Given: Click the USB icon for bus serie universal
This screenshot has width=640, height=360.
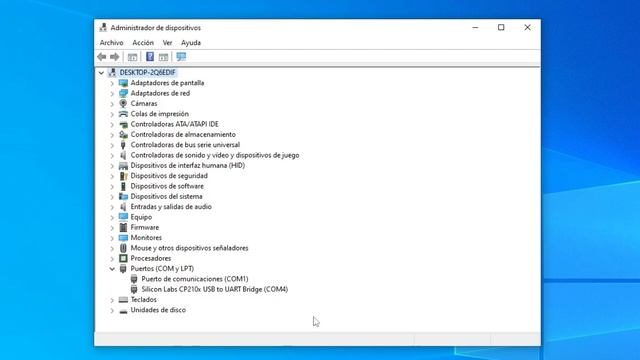Looking at the screenshot, I should [x=123, y=145].
